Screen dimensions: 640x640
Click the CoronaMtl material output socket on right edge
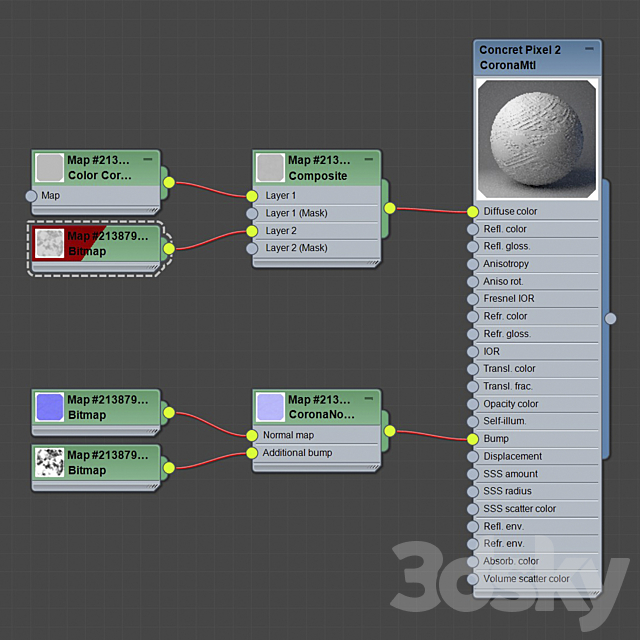[610, 318]
